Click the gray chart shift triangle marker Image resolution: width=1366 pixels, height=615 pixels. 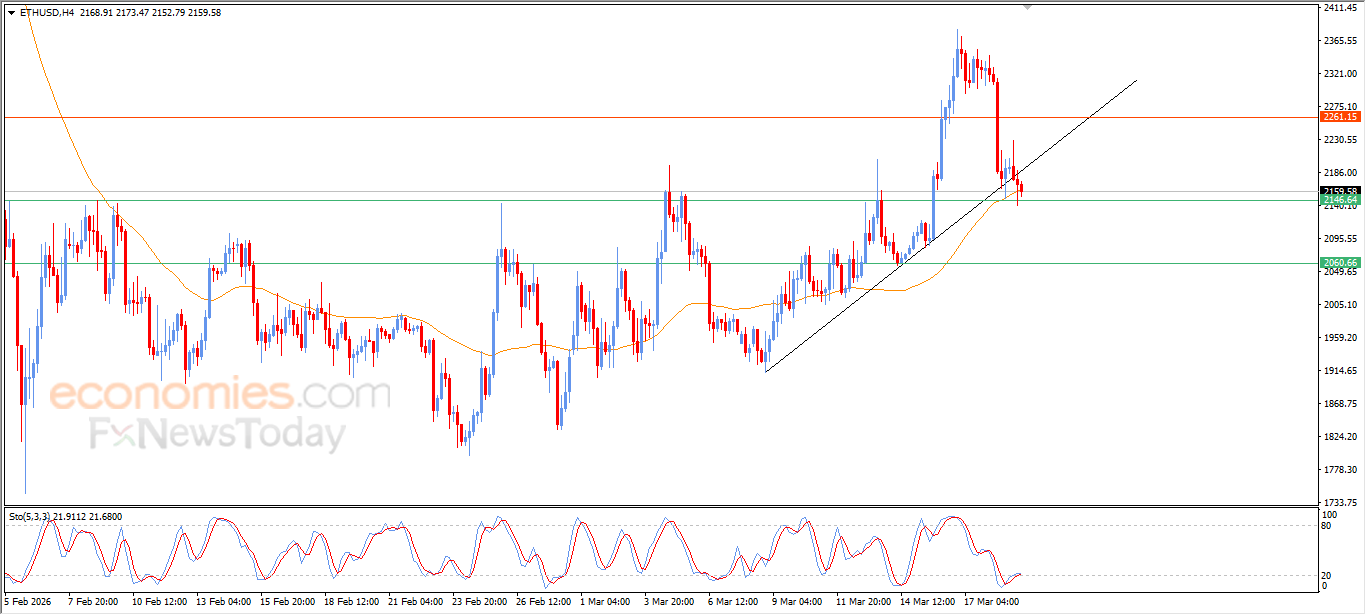1027,7
